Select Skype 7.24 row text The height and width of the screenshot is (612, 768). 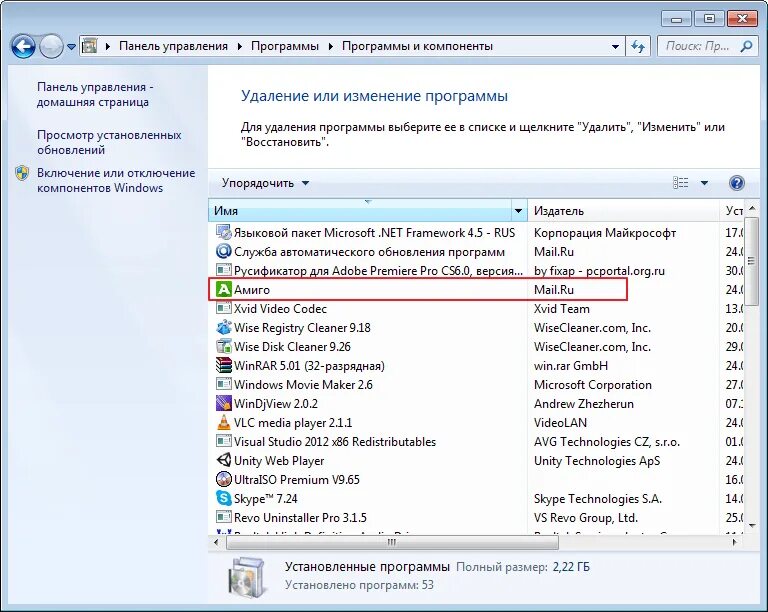click(265, 499)
